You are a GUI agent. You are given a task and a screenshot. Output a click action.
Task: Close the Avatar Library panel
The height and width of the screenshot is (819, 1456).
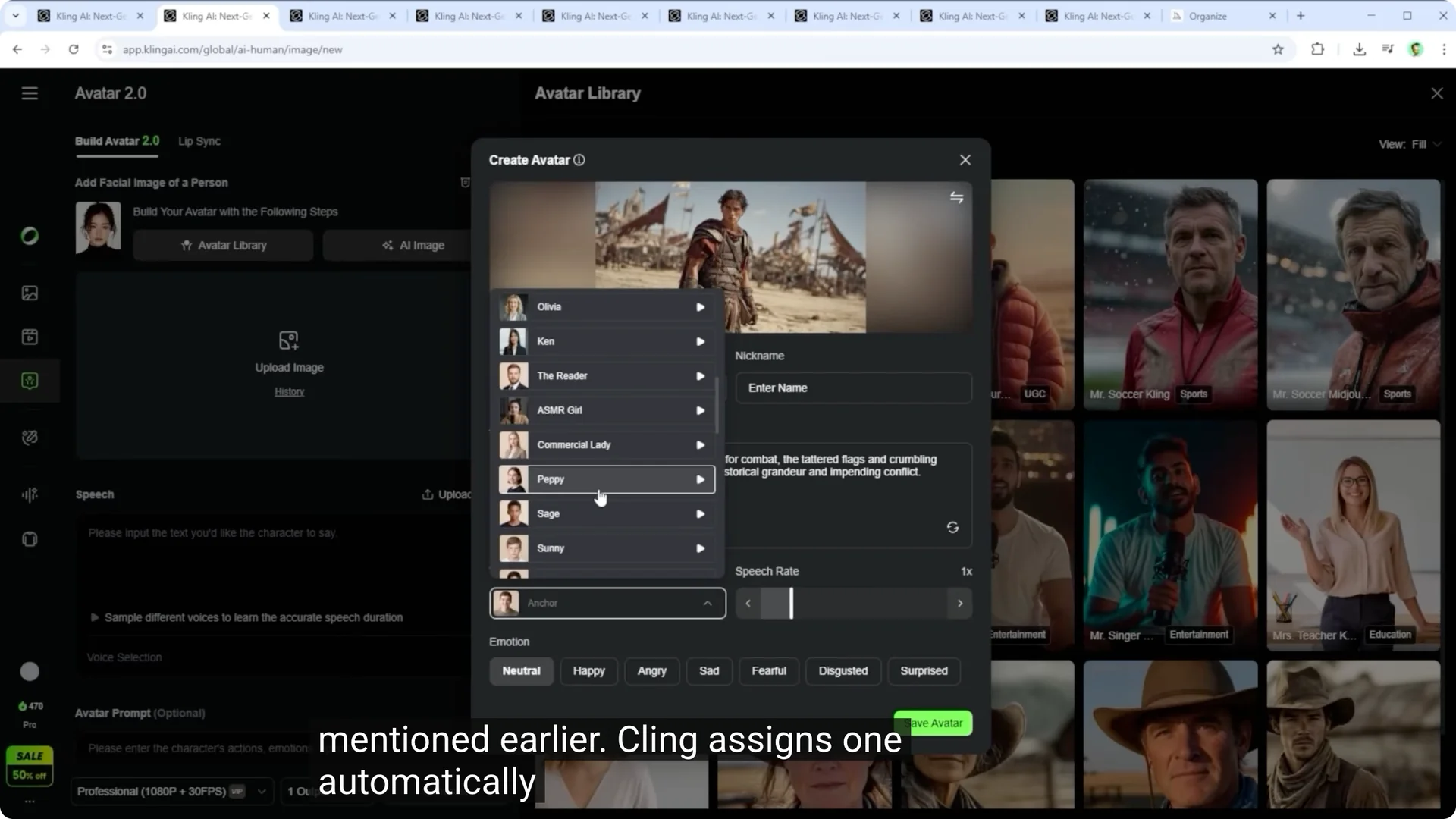pos(1436,93)
